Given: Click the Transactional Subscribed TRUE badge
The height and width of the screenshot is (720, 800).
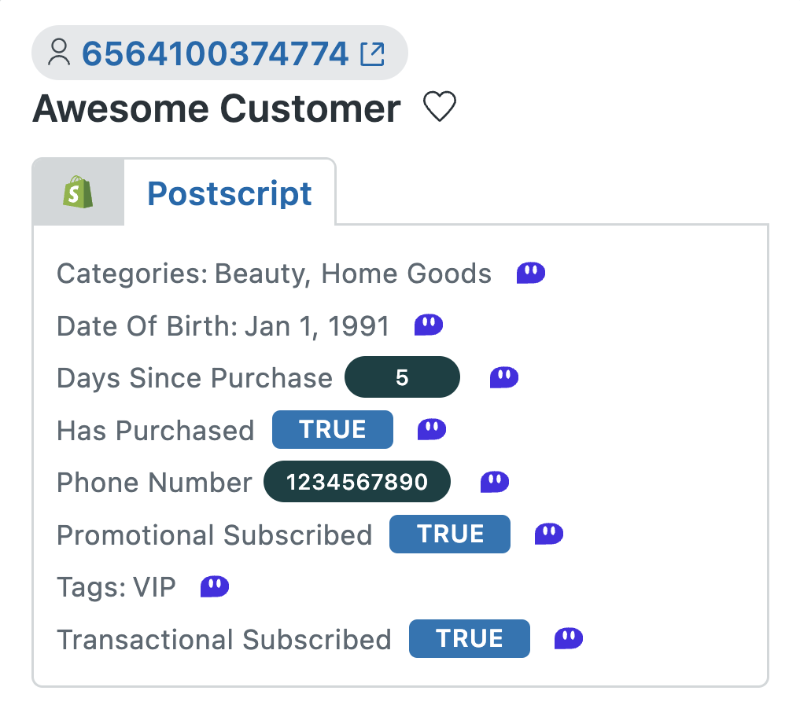Looking at the screenshot, I should [x=469, y=638].
